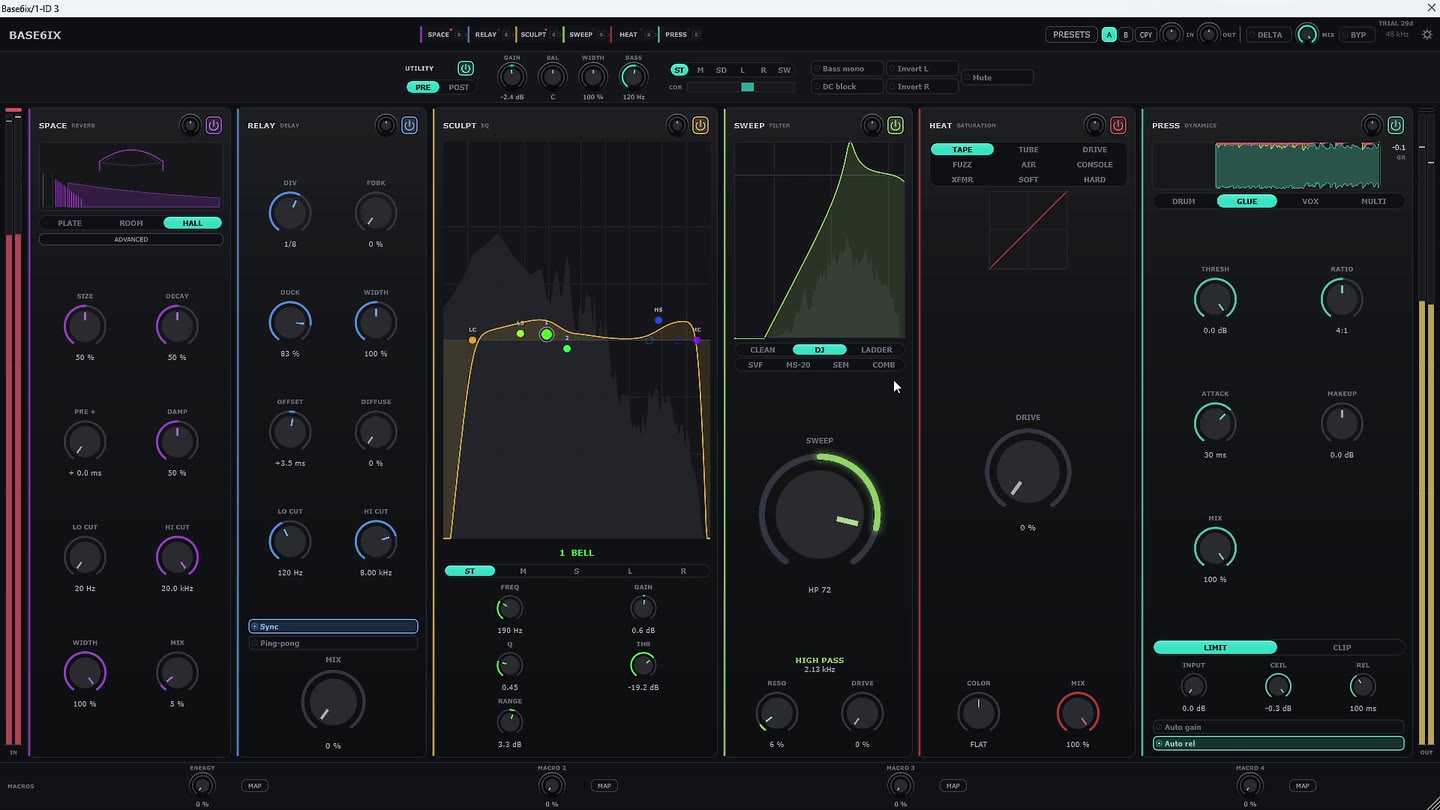This screenshot has width=1440, height=810.
Task: Click the CPY copy button
Action: pos(1146,35)
